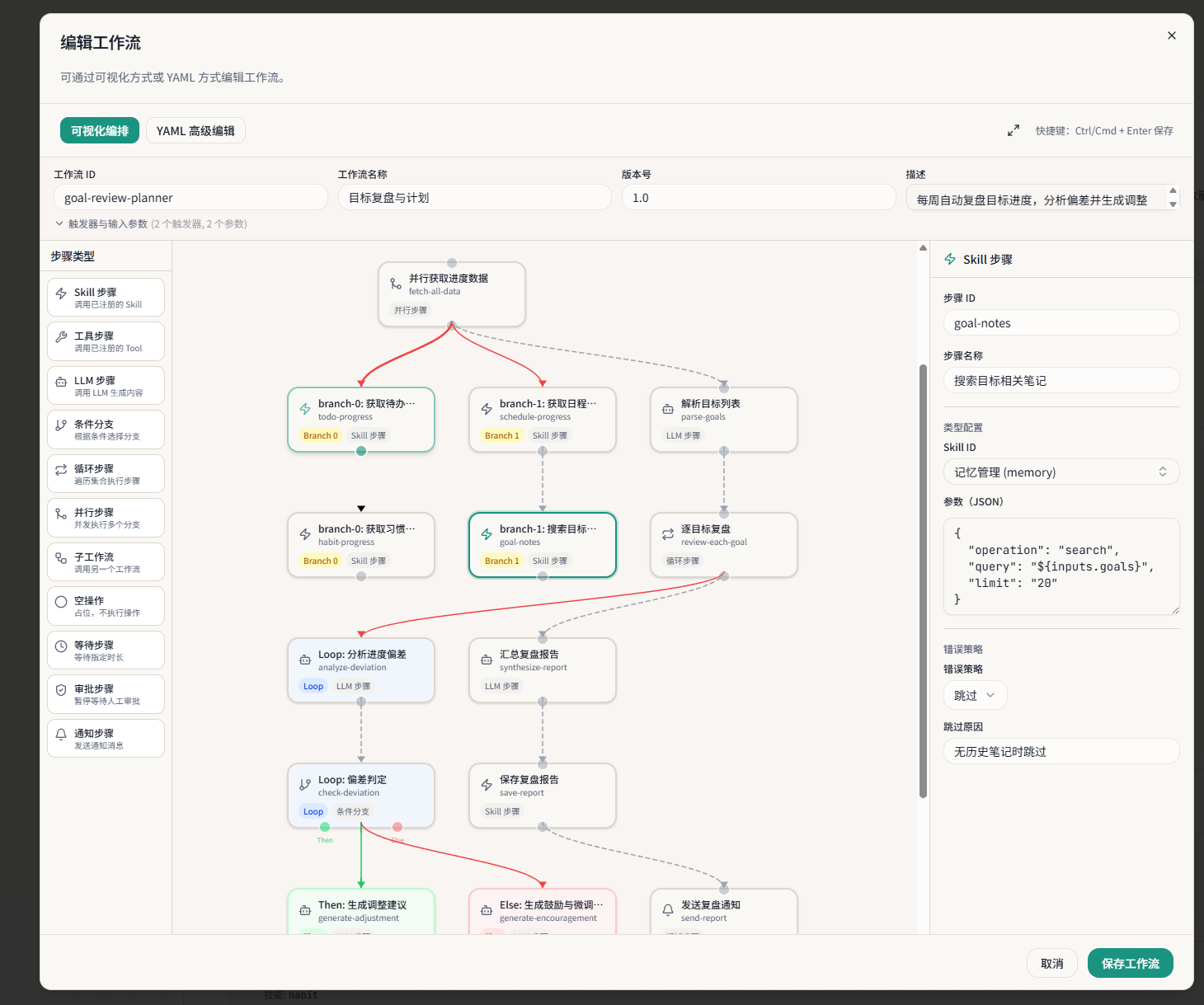Viewport: 1204px width, 1005px height.
Task: Click the loop step arrows icon in palette
Action: pyautogui.click(x=61, y=470)
